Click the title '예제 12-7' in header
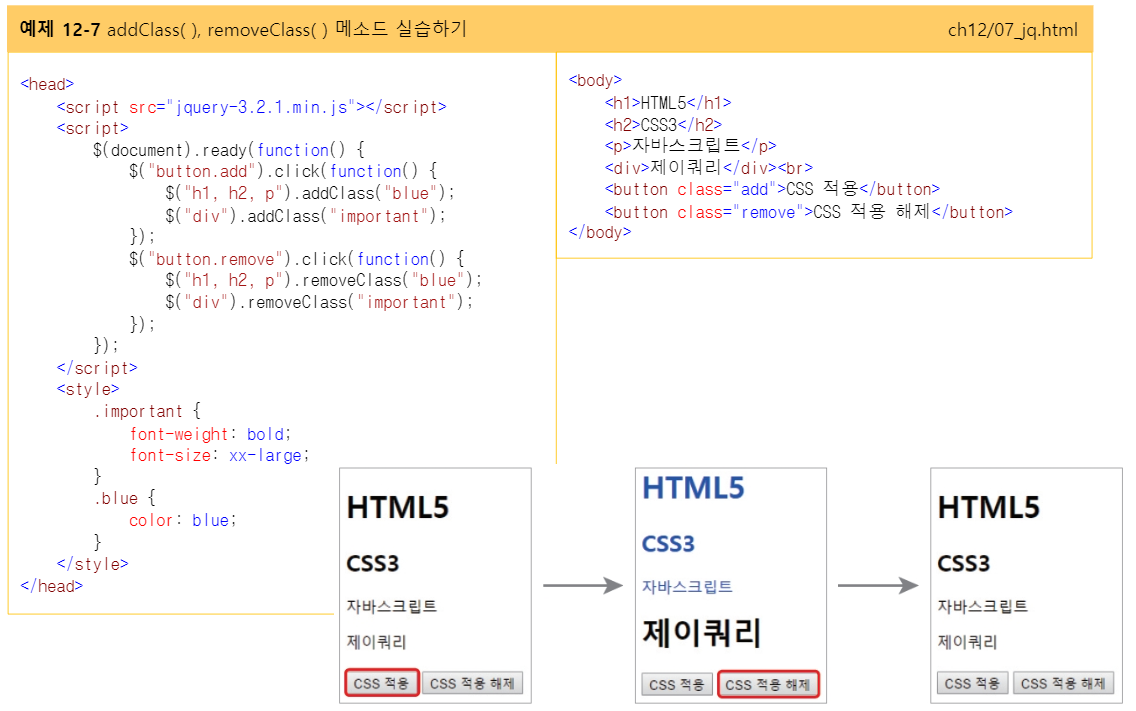The image size is (1136, 711). pyautogui.click(x=59, y=29)
